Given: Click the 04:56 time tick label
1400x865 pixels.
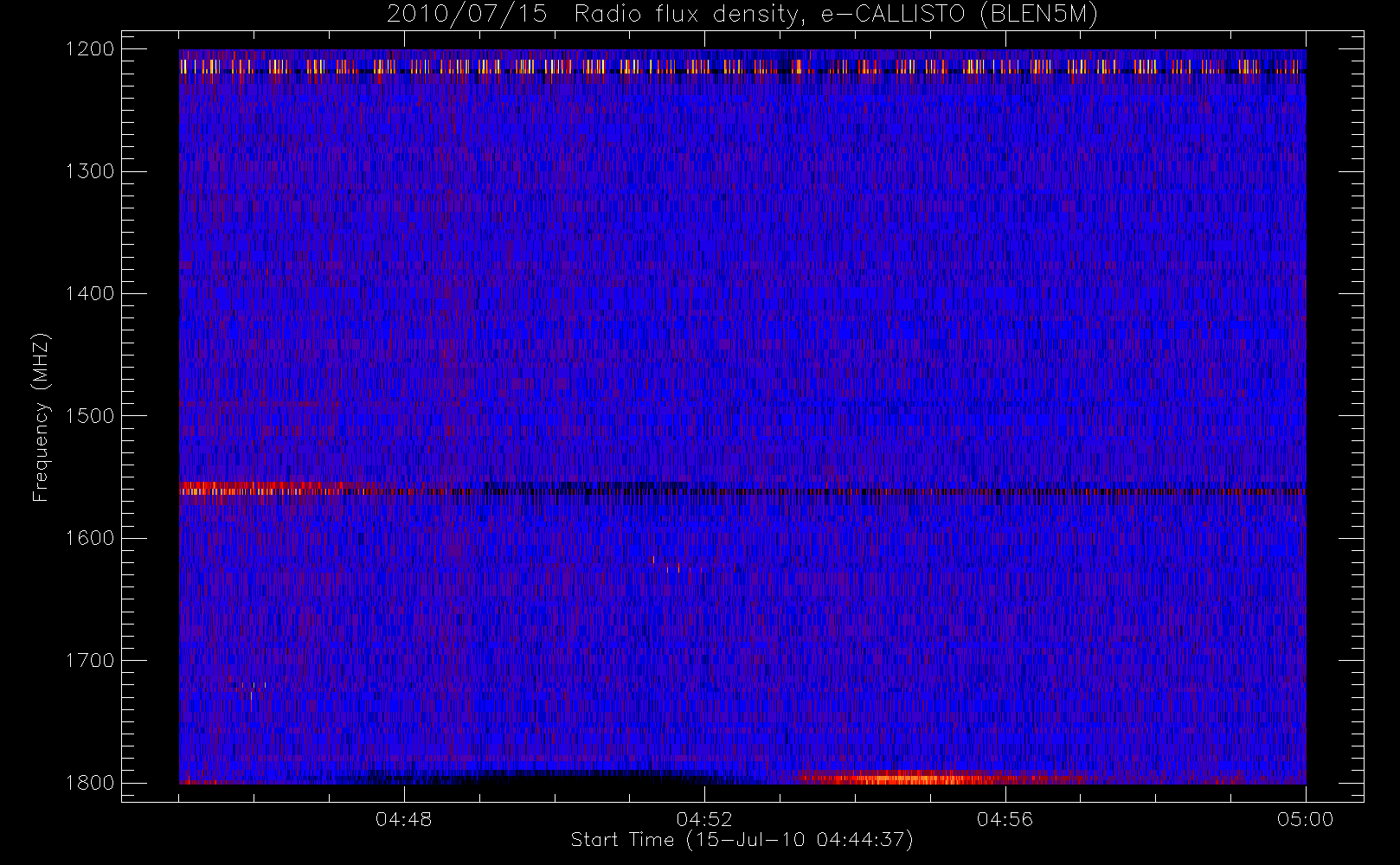Looking at the screenshot, I should point(1005,819).
